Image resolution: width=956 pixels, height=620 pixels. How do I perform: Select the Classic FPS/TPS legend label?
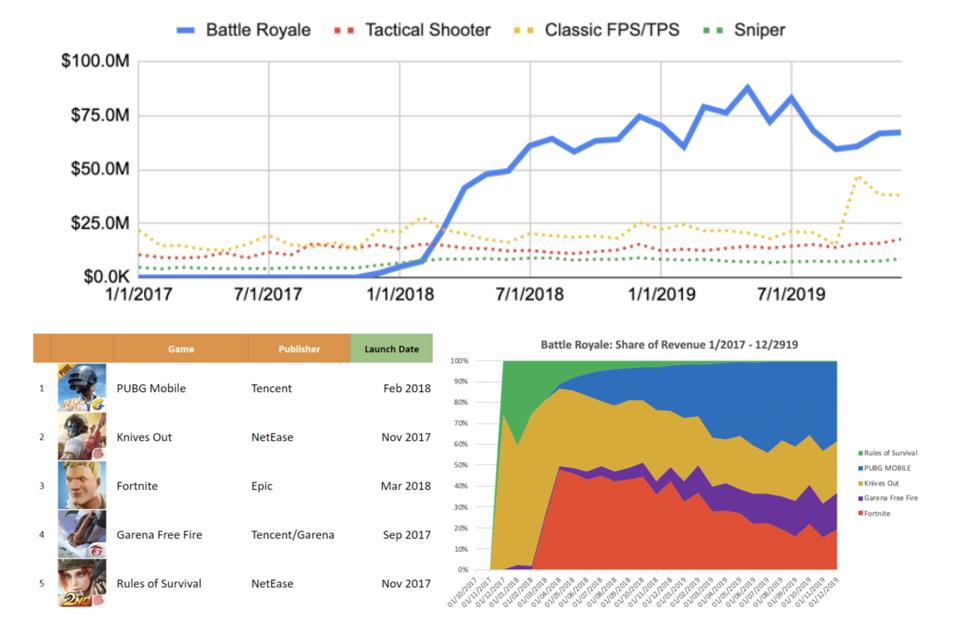612,30
